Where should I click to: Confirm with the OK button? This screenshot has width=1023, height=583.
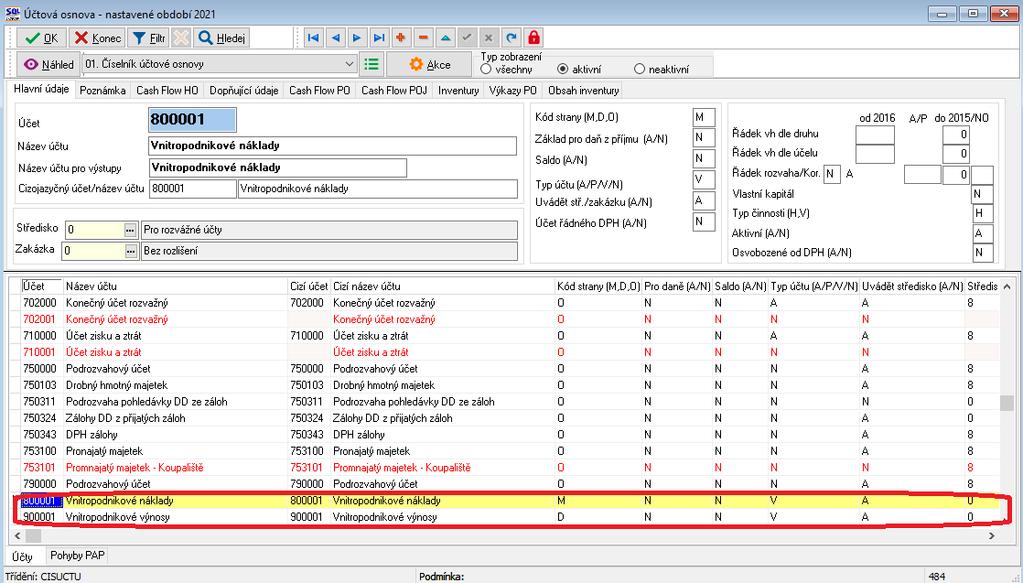point(42,38)
